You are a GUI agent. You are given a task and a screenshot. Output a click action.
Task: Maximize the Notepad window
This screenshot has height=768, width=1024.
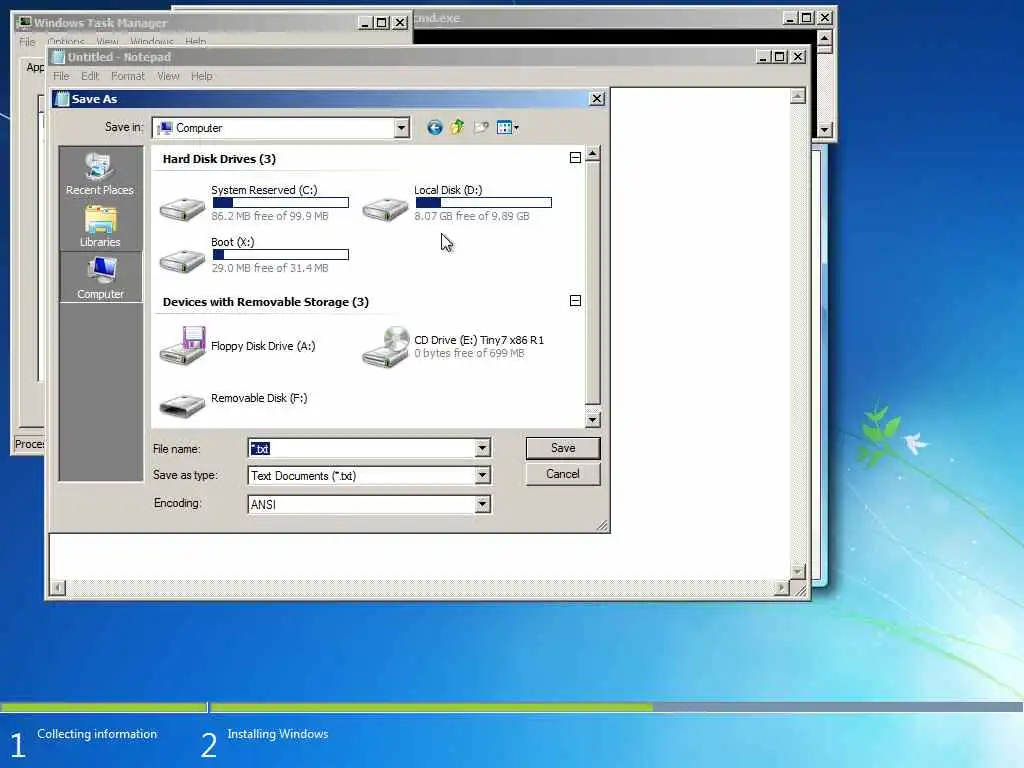pyautogui.click(x=780, y=57)
